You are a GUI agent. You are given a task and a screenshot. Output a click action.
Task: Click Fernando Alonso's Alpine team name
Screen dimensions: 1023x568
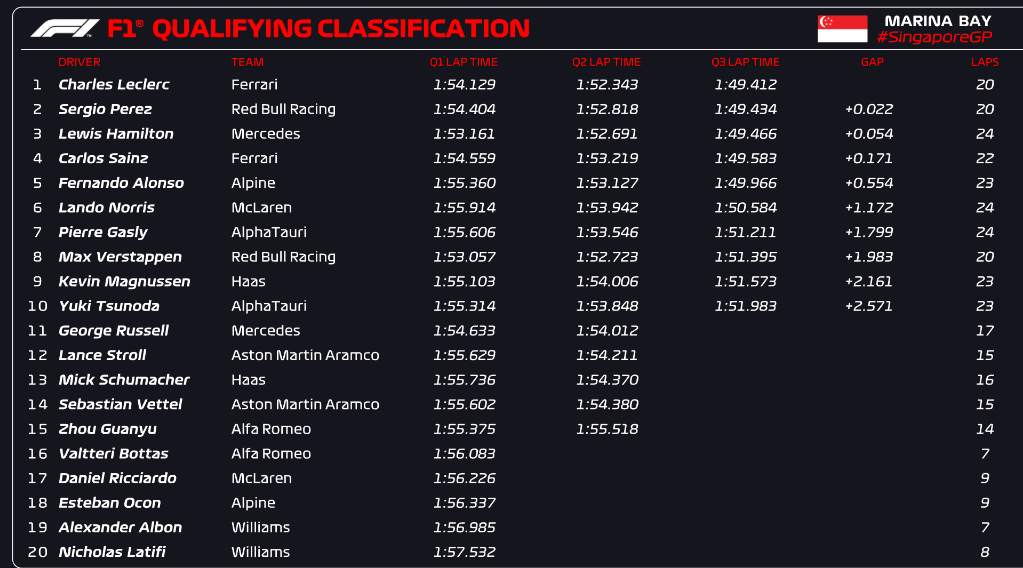[253, 183]
